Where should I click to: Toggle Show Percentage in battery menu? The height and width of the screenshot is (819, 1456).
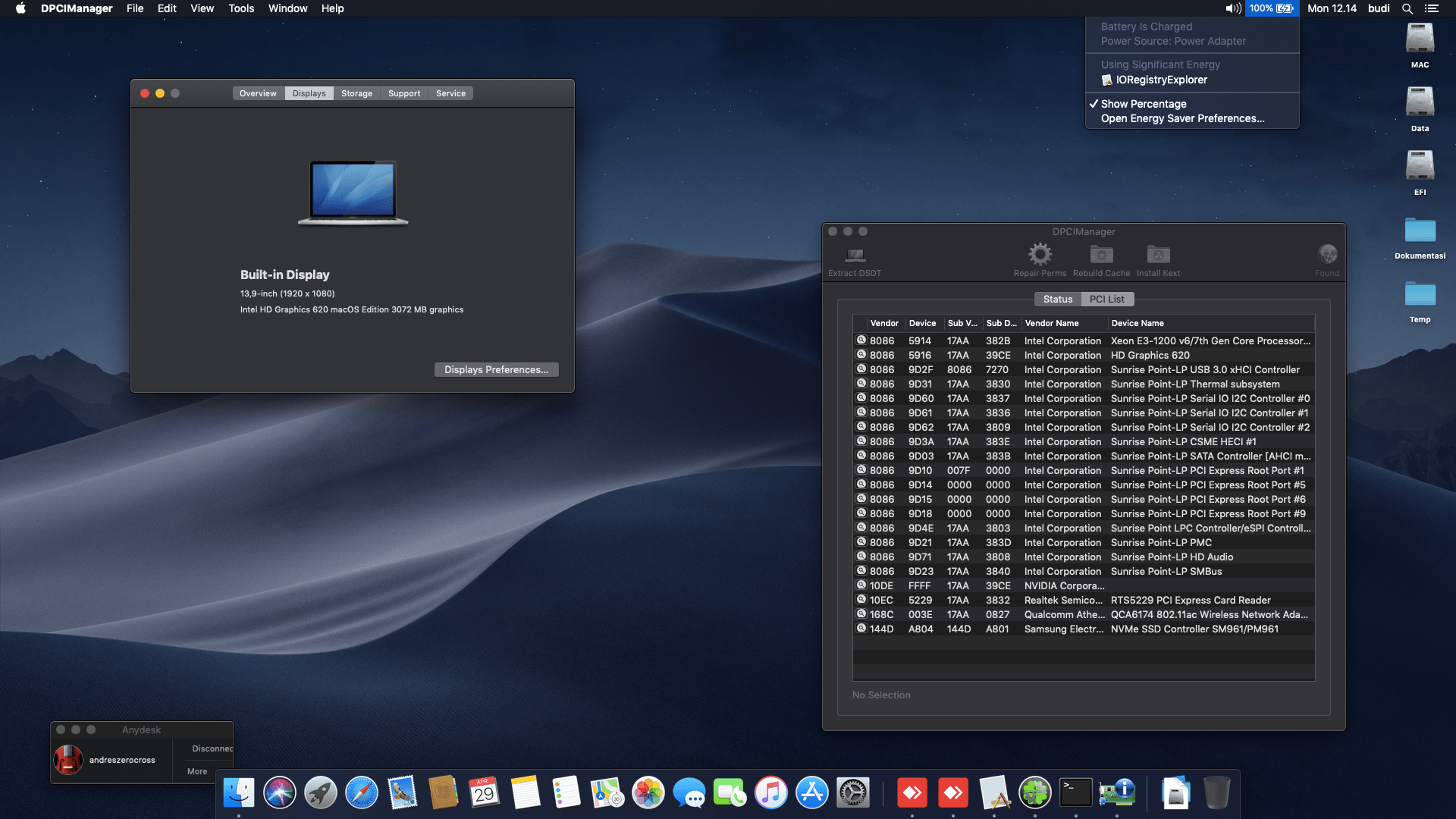(1143, 104)
